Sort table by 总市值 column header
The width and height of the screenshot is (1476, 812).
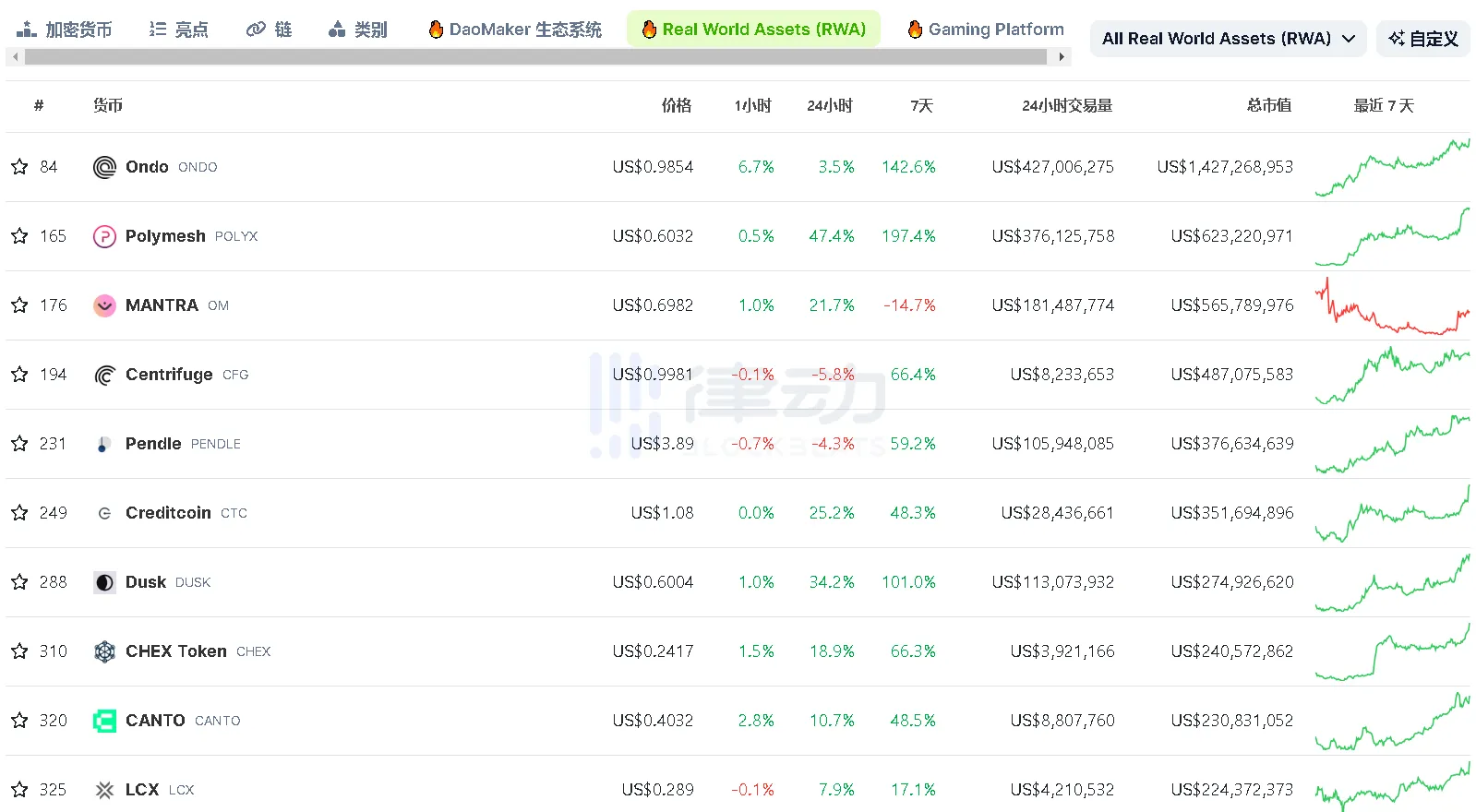(x=1268, y=106)
